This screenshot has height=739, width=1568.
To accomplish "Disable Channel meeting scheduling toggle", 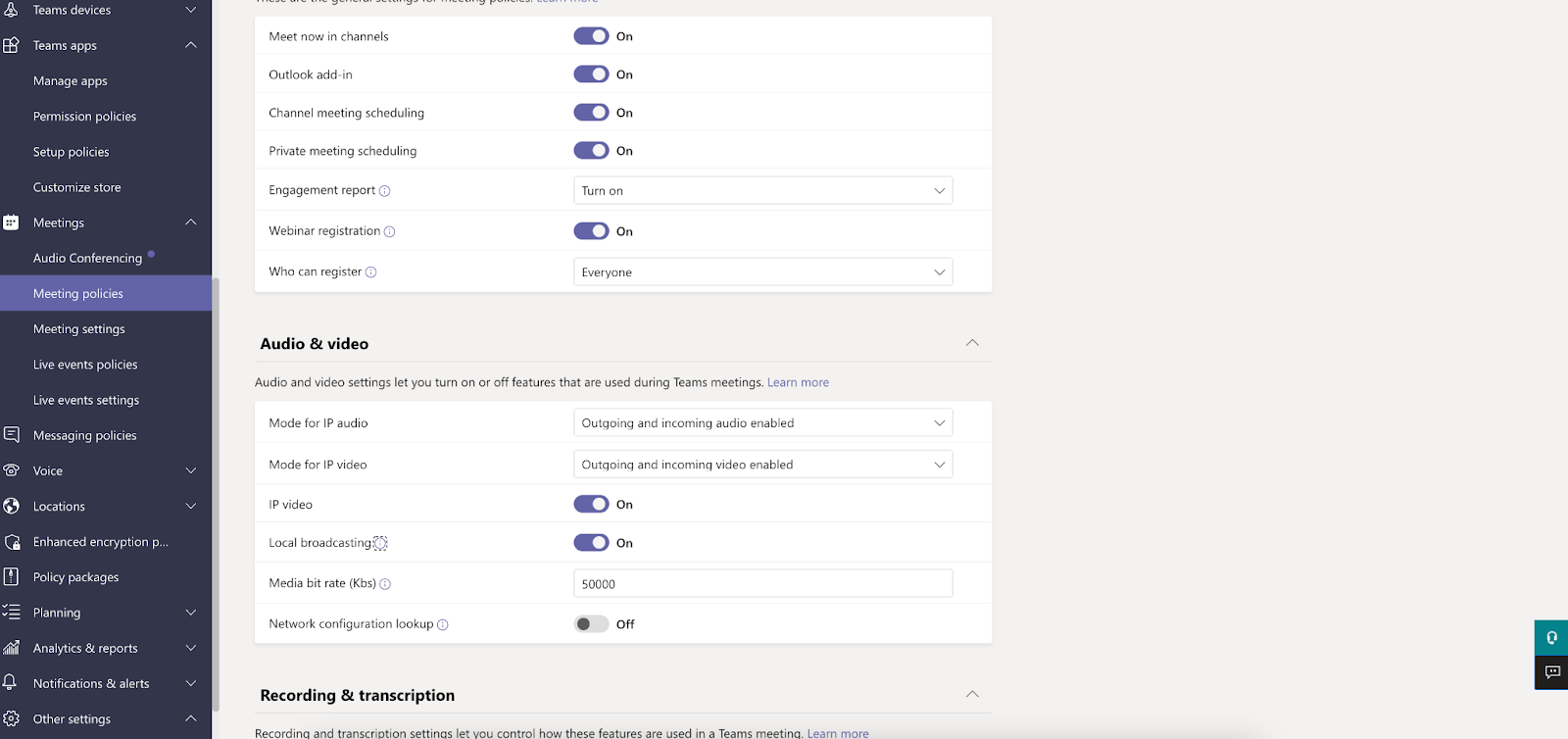I will (x=591, y=113).
